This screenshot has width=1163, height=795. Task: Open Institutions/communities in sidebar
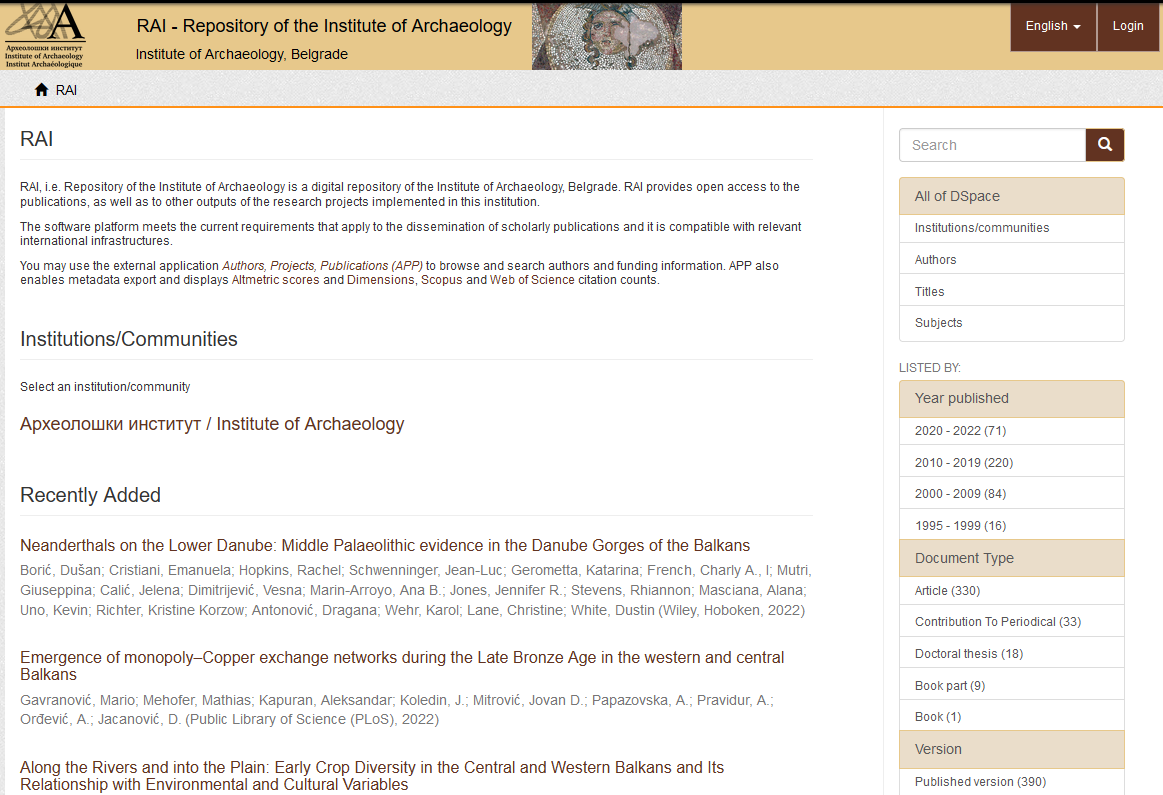point(981,228)
